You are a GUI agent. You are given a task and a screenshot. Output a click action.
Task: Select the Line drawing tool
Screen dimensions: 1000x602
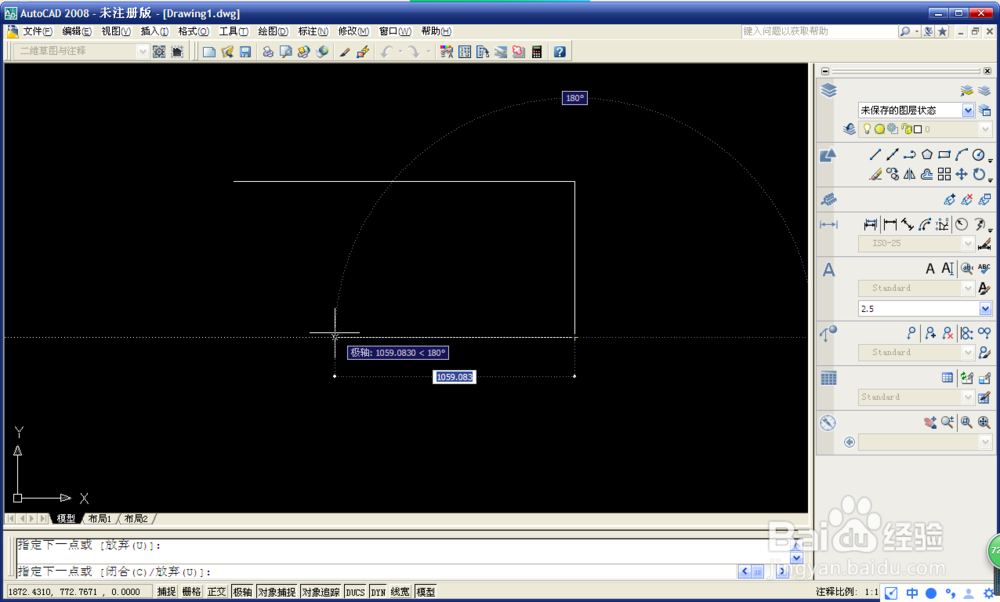coord(875,154)
